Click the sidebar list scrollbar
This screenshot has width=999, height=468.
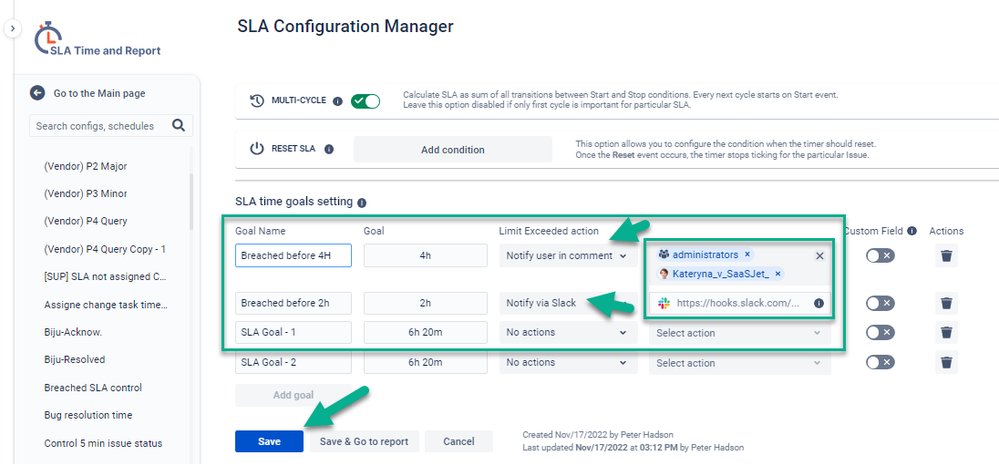pos(191,201)
